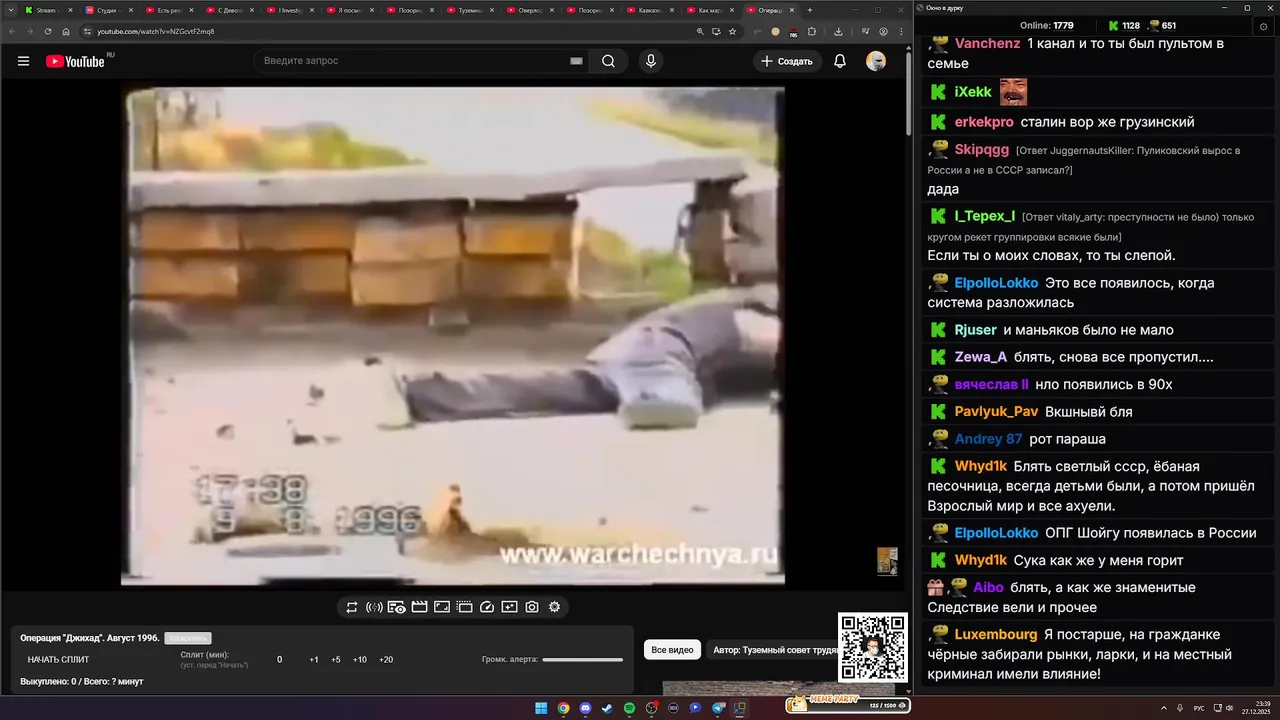Go back in the browser
1280x720 pixels.
point(13,31)
